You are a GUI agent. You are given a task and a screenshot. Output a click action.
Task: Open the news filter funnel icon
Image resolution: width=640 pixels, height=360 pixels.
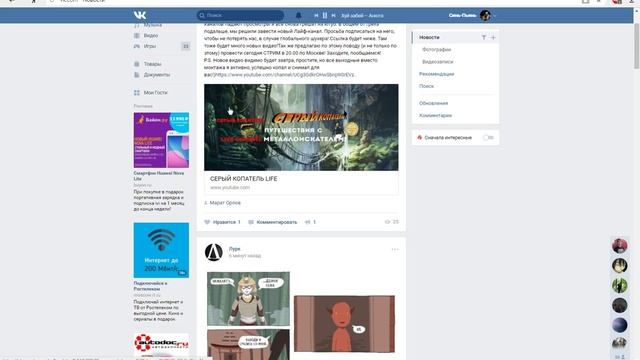click(484, 38)
